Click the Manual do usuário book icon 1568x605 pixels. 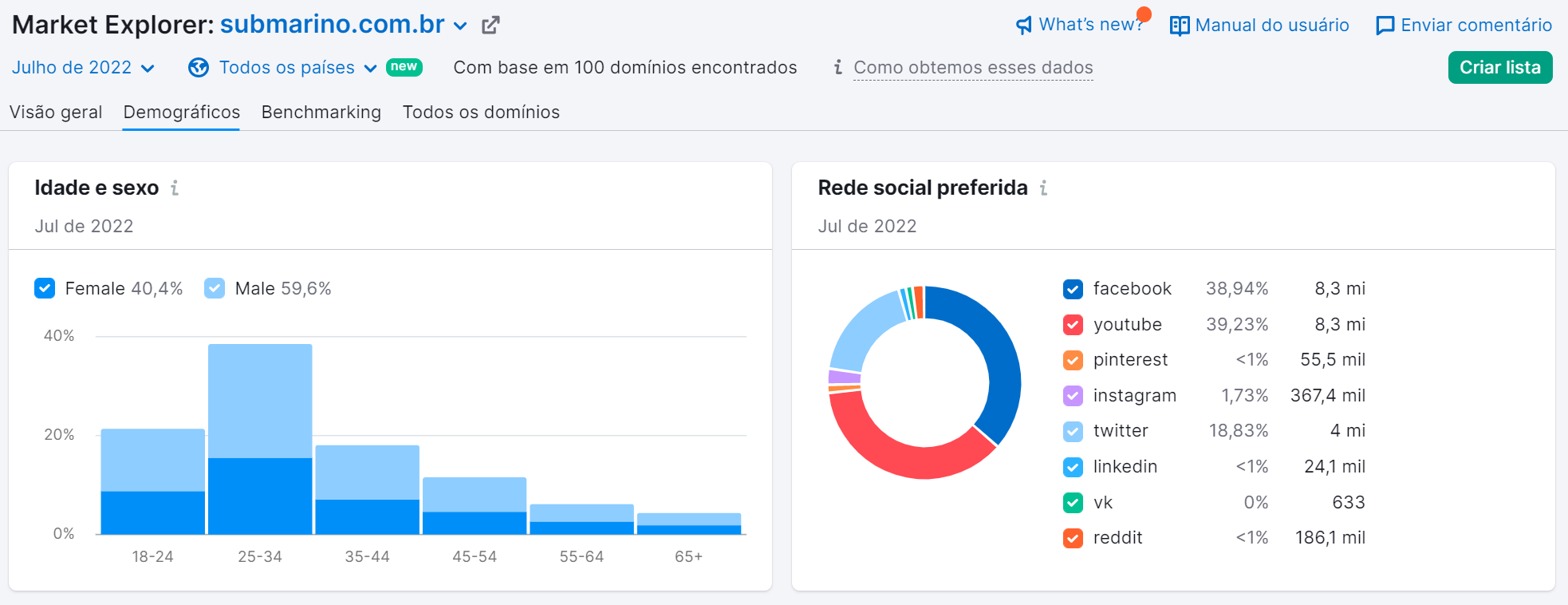coord(1180,26)
